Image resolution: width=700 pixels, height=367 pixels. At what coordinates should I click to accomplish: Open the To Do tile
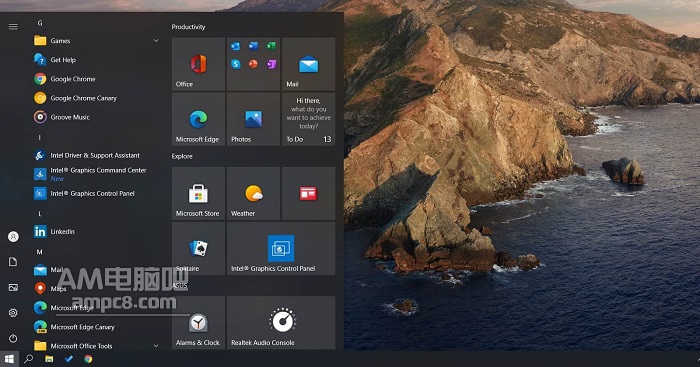pos(308,119)
